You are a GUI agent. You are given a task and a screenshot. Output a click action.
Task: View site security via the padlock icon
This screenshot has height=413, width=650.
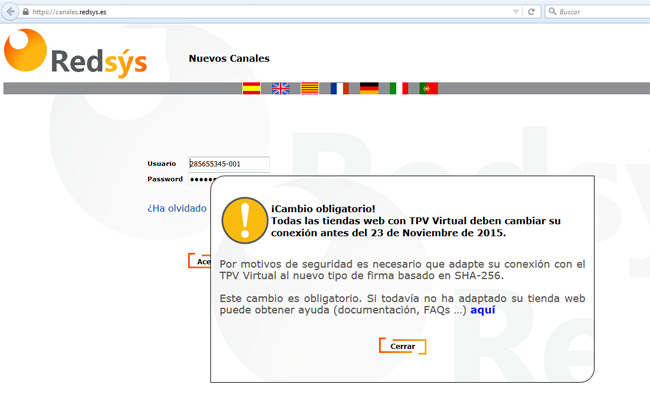click(x=26, y=12)
